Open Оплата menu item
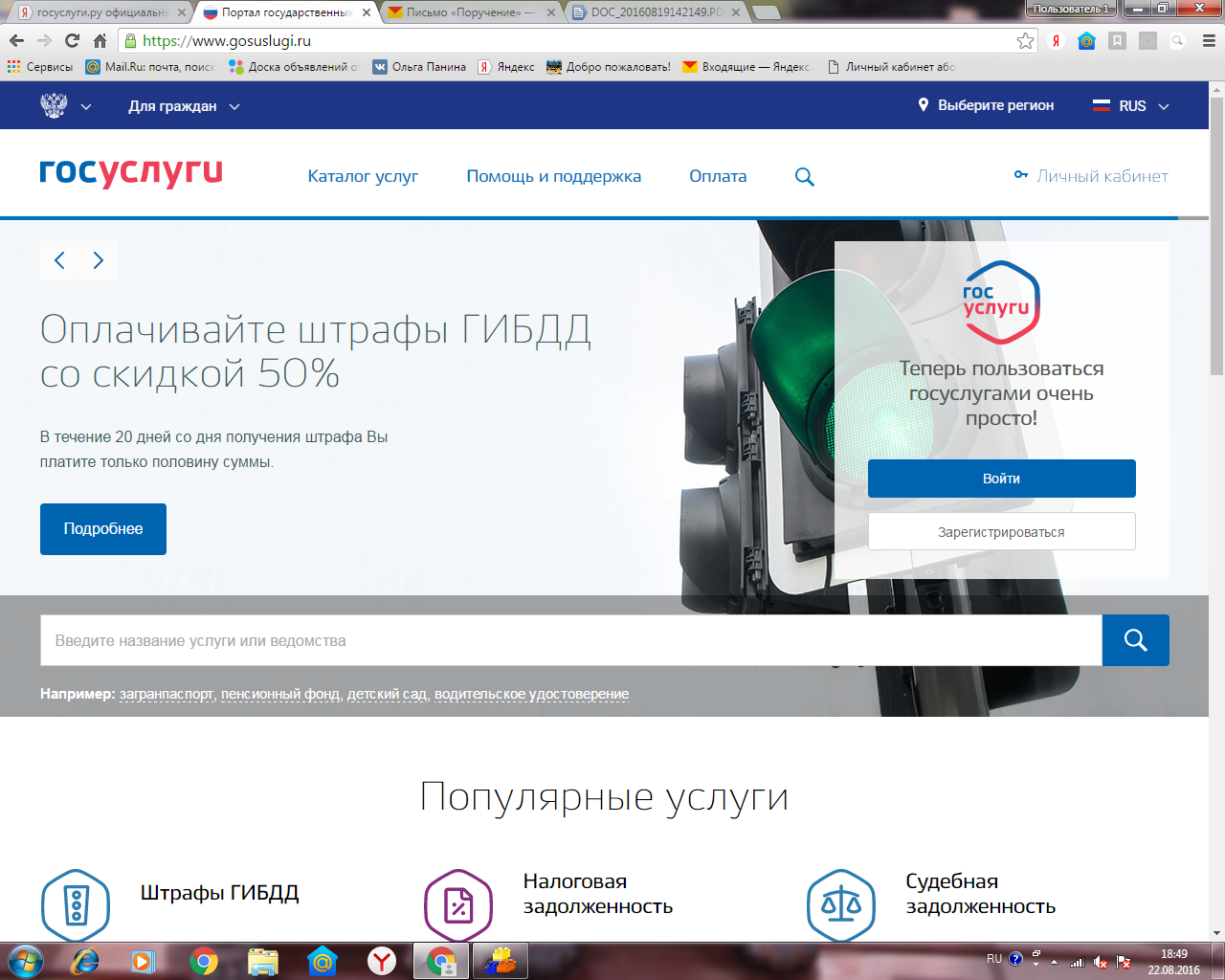 [718, 176]
